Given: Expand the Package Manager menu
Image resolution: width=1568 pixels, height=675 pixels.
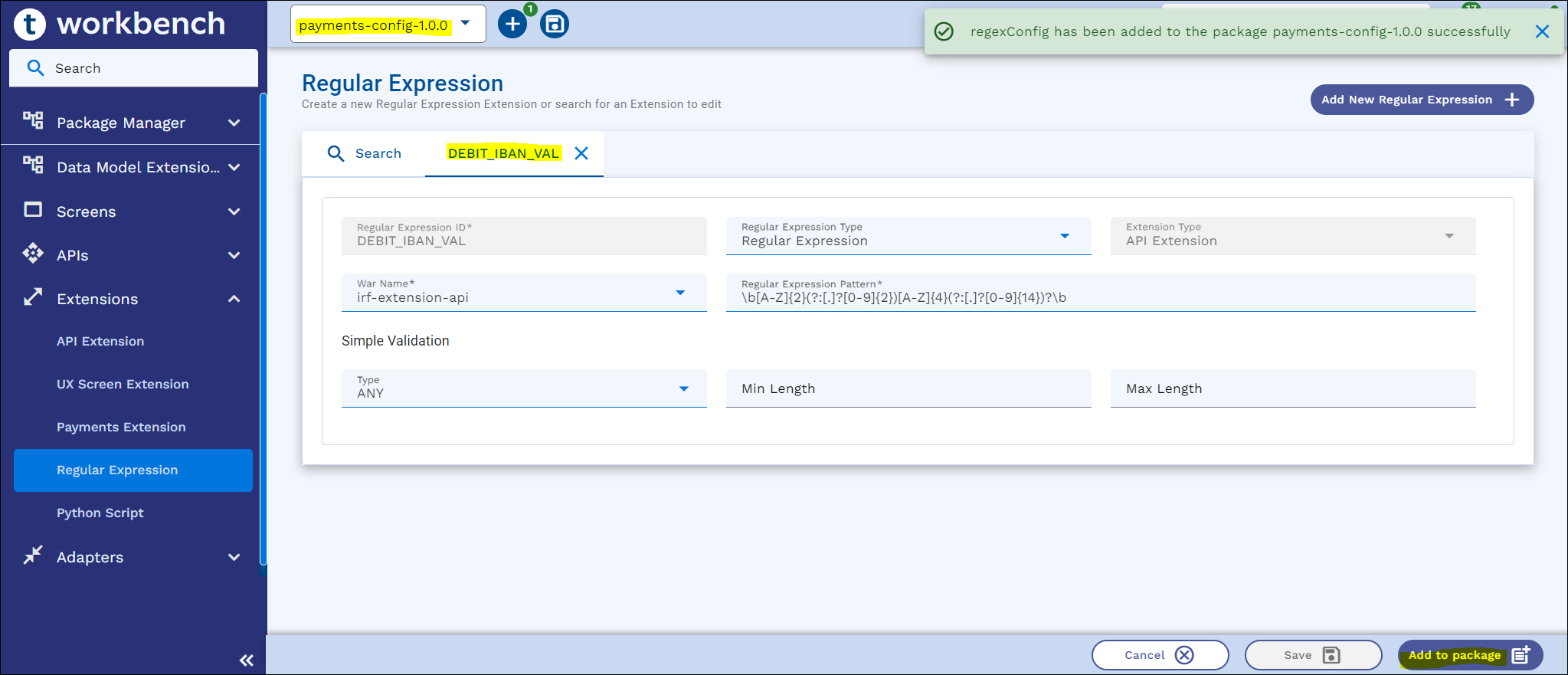Looking at the screenshot, I should click(234, 123).
